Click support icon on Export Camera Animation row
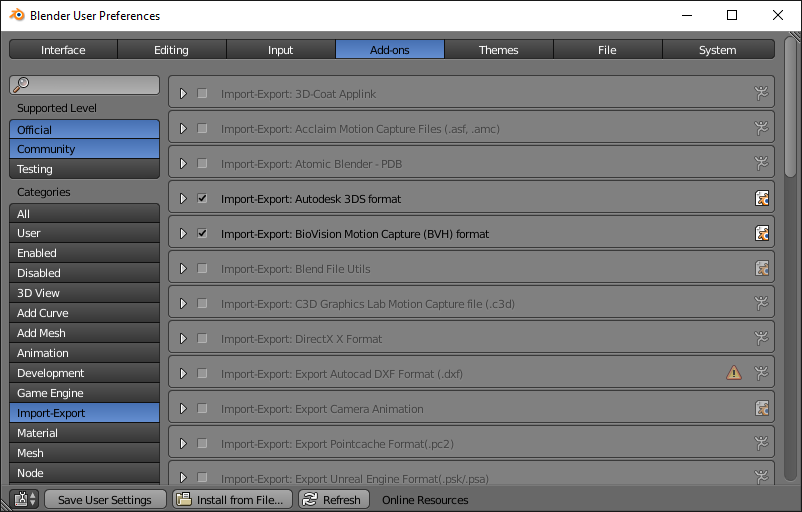The width and height of the screenshot is (802, 512). pos(762,408)
